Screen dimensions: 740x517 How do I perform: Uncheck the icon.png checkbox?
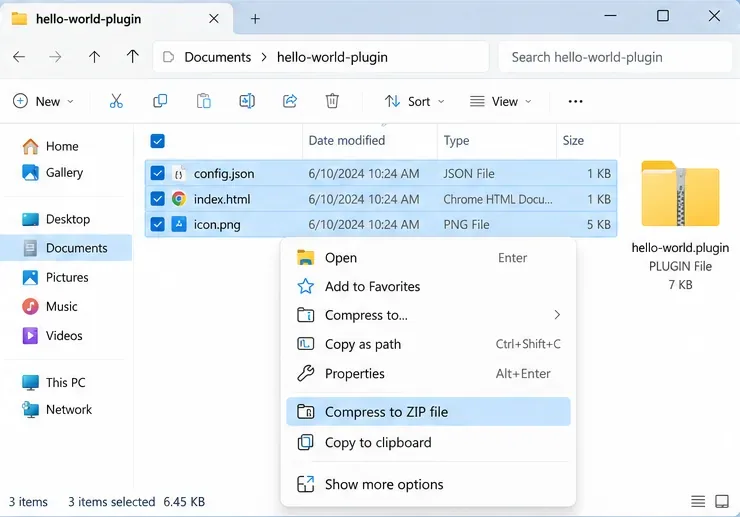pos(158,224)
